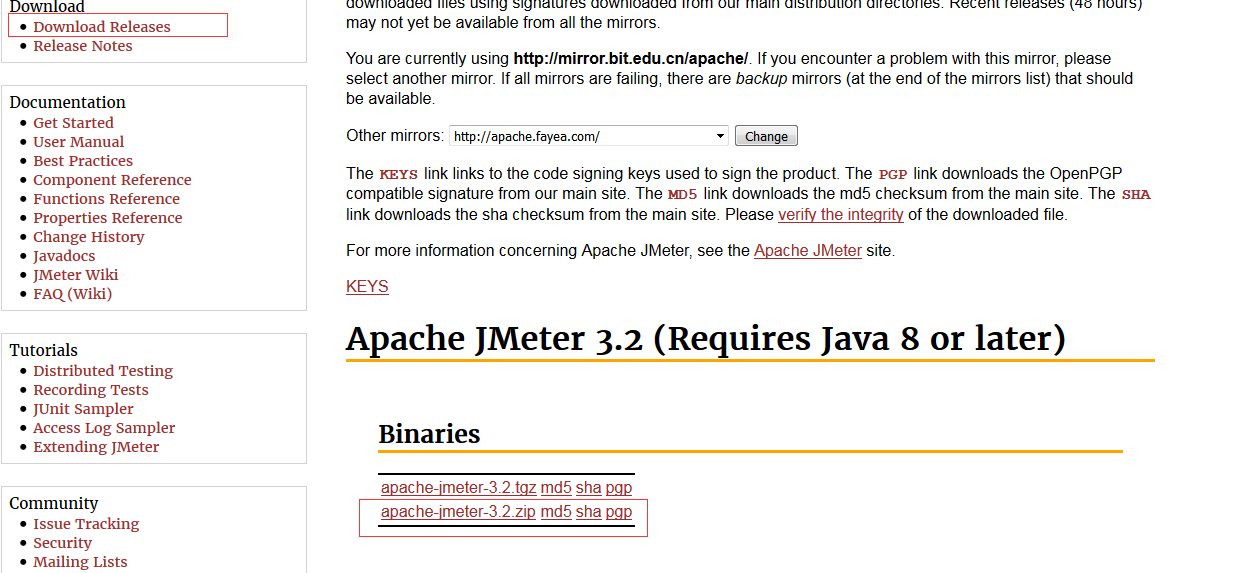This screenshot has width=1256, height=573.
Task: Click the Binaries heading
Action: click(x=429, y=434)
